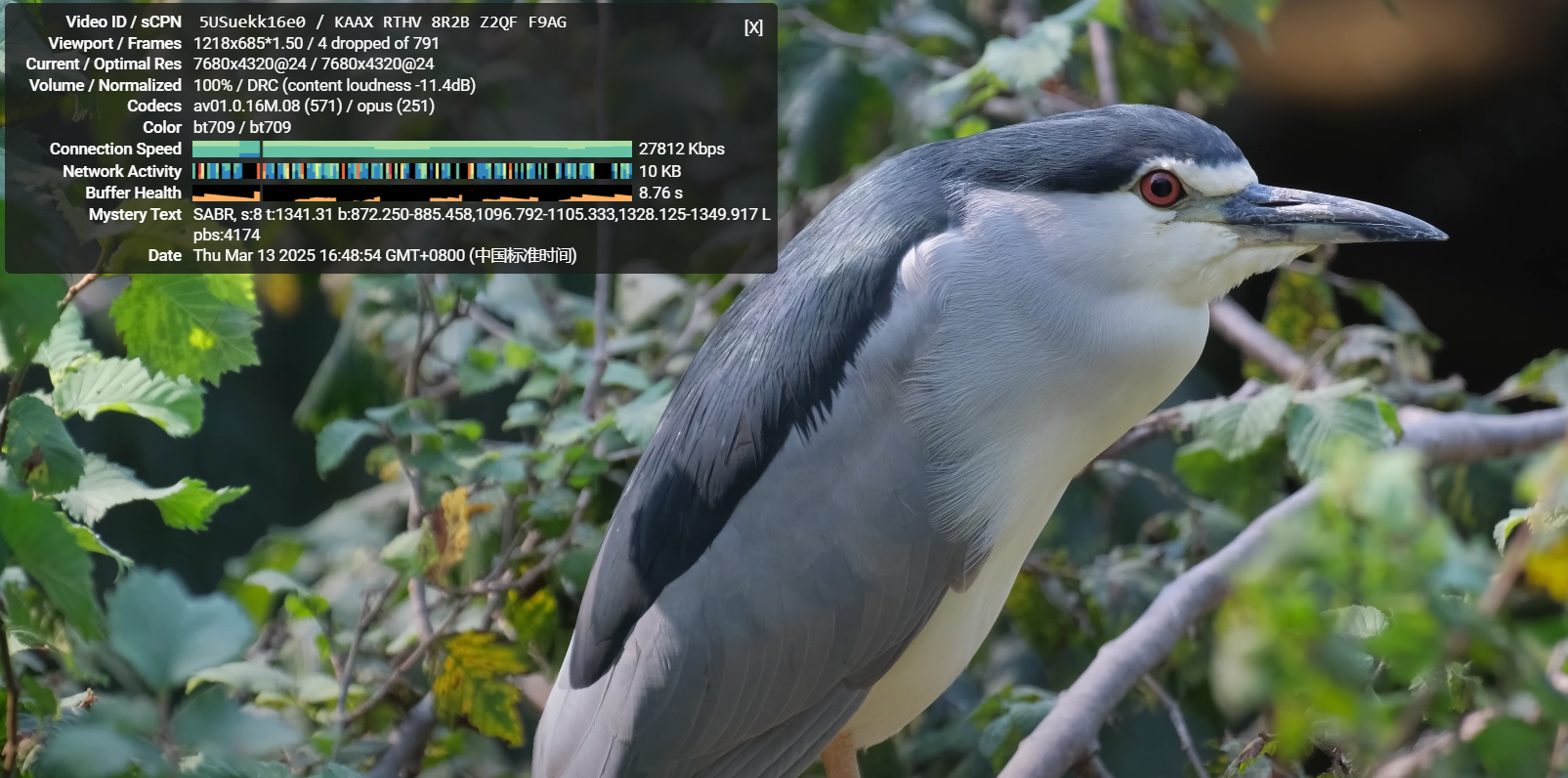This screenshot has height=778, width=1568.
Task: Click the 27812 Kbps speed reading
Action: click(x=681, y=149)
